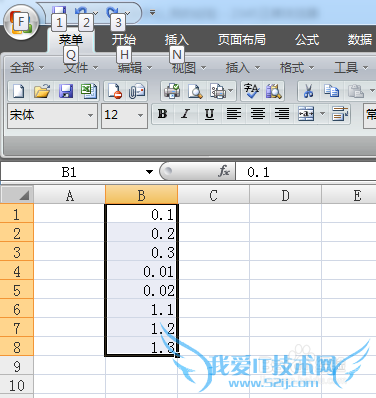Click the paste clipboard icon
Screen dimensions: 376x398
click(x=356, y=91)
